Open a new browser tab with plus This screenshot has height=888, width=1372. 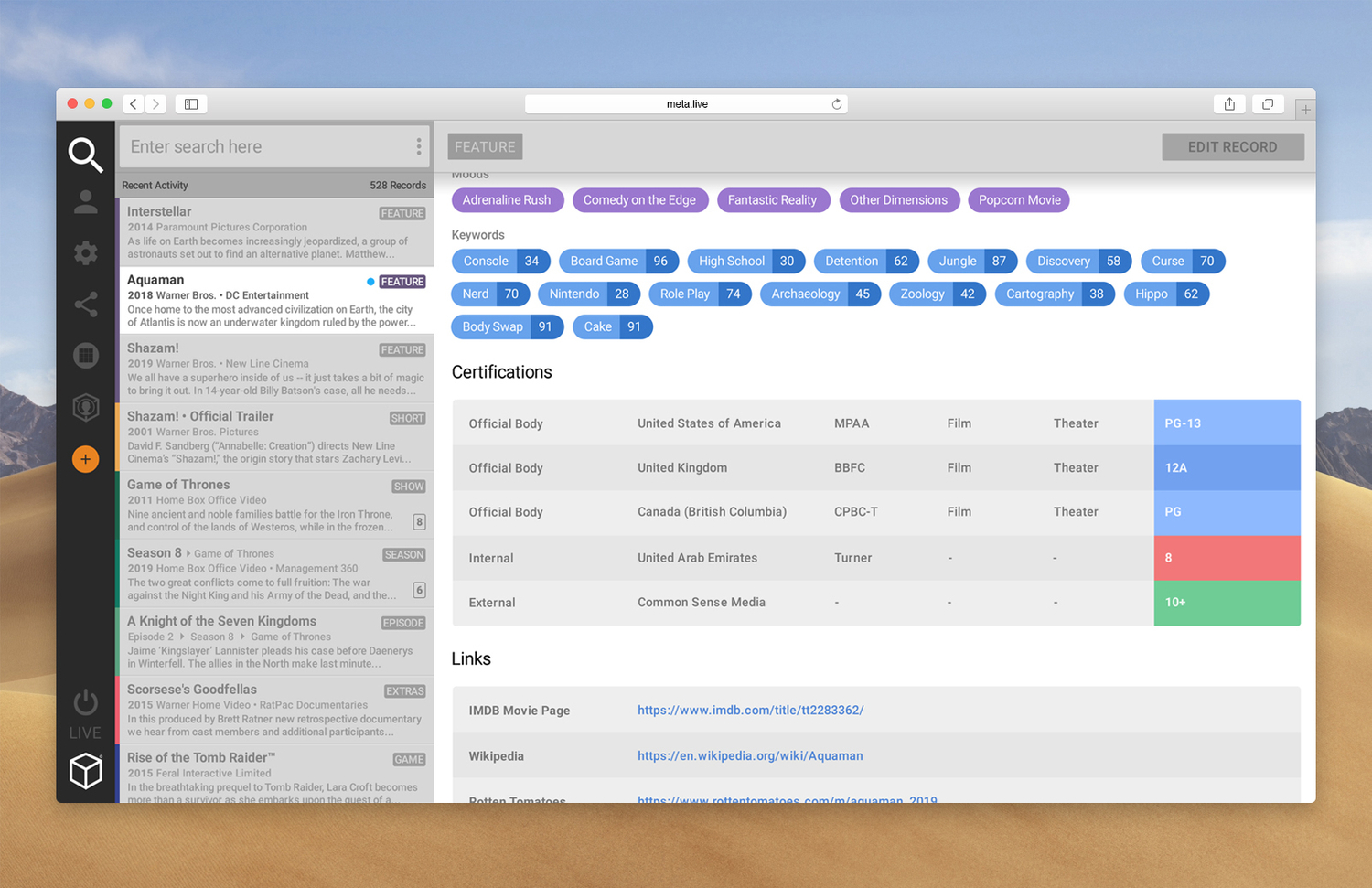pyautogui.click(x=1305, y=109)
